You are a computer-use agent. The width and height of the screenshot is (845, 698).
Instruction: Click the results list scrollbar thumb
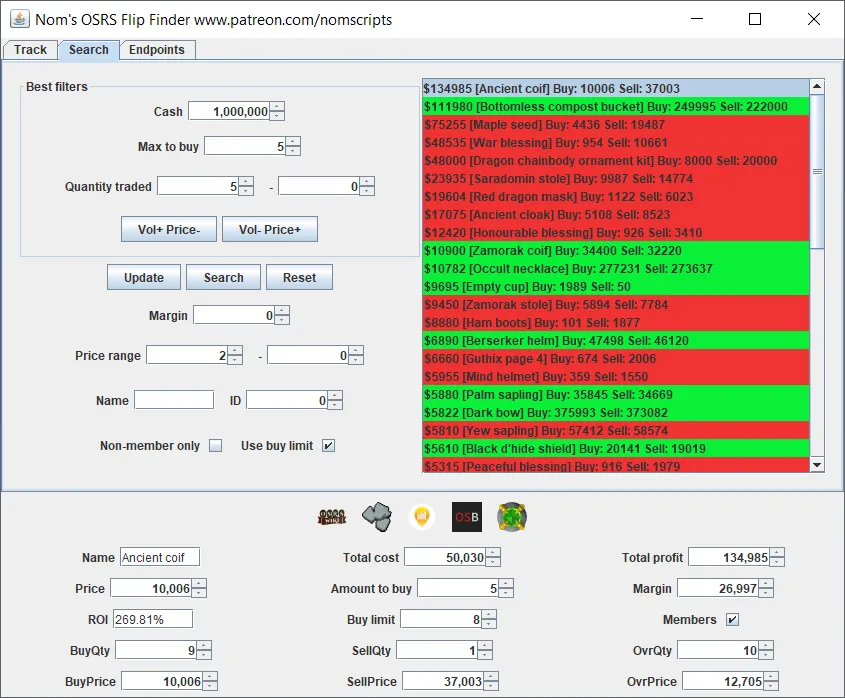pos(818,171)
